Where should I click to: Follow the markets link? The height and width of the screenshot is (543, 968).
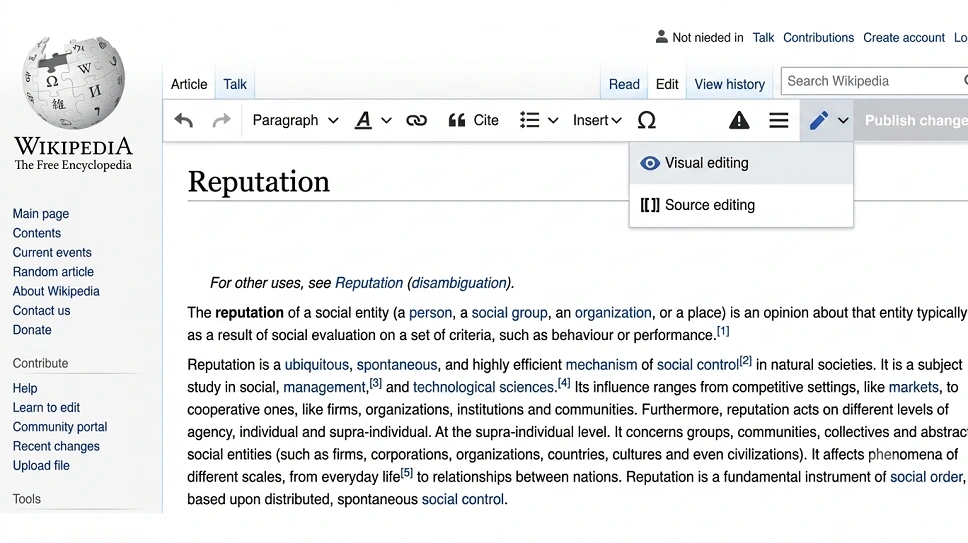pyautogui.click(x=914, y=387)
